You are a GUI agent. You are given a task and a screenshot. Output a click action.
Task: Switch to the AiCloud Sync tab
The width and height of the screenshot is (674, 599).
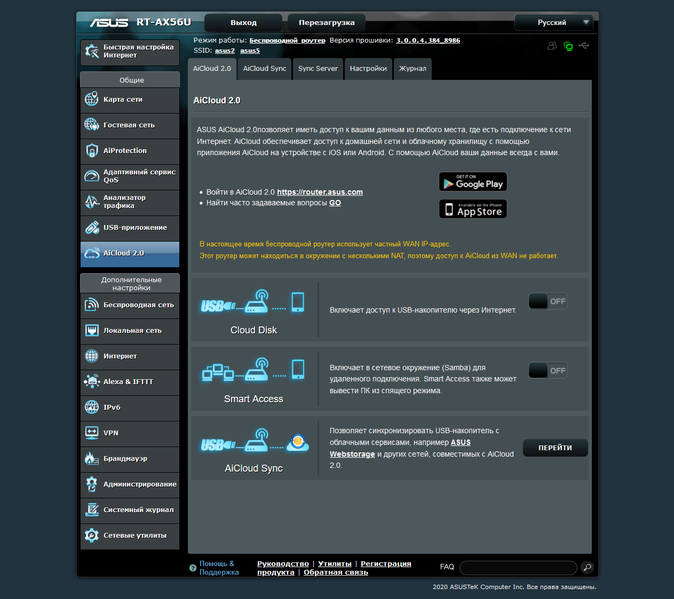[x=264, y=69]
